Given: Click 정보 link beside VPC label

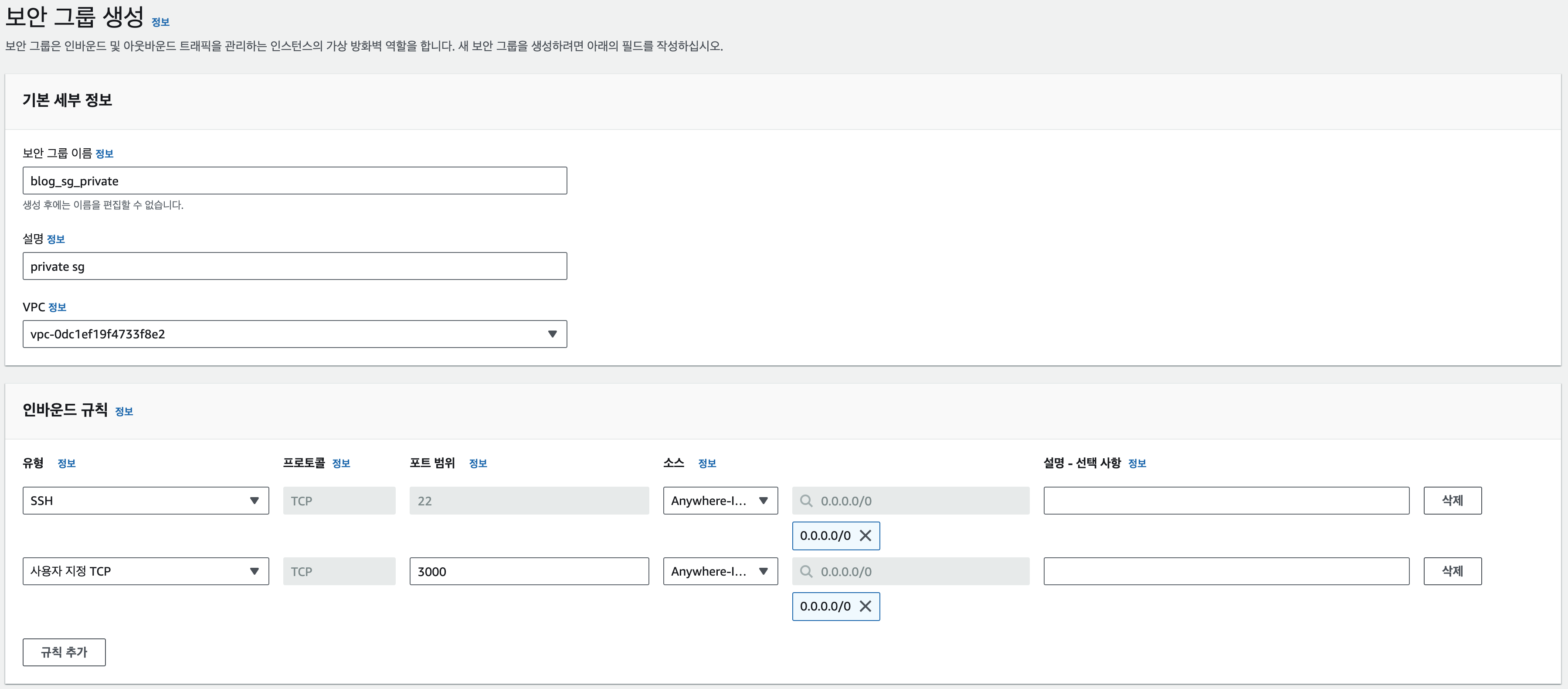Looking at the screenshot, I should (x=57, y=307).
